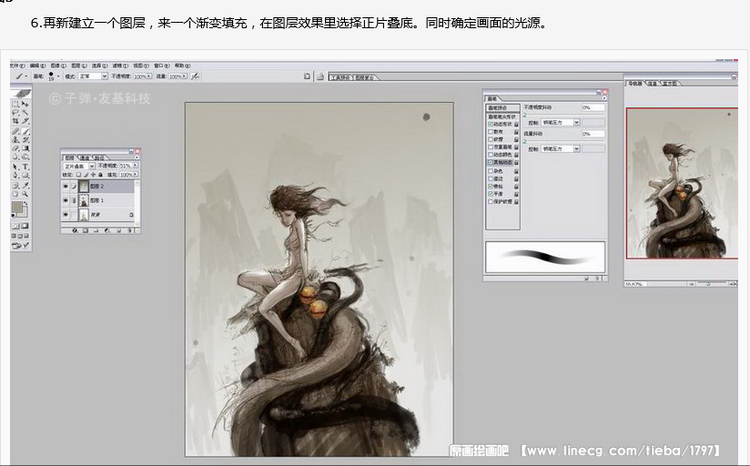Screen dimensions: 750x466
Task: Select the Gradient tool
Action: coord(25,148)
